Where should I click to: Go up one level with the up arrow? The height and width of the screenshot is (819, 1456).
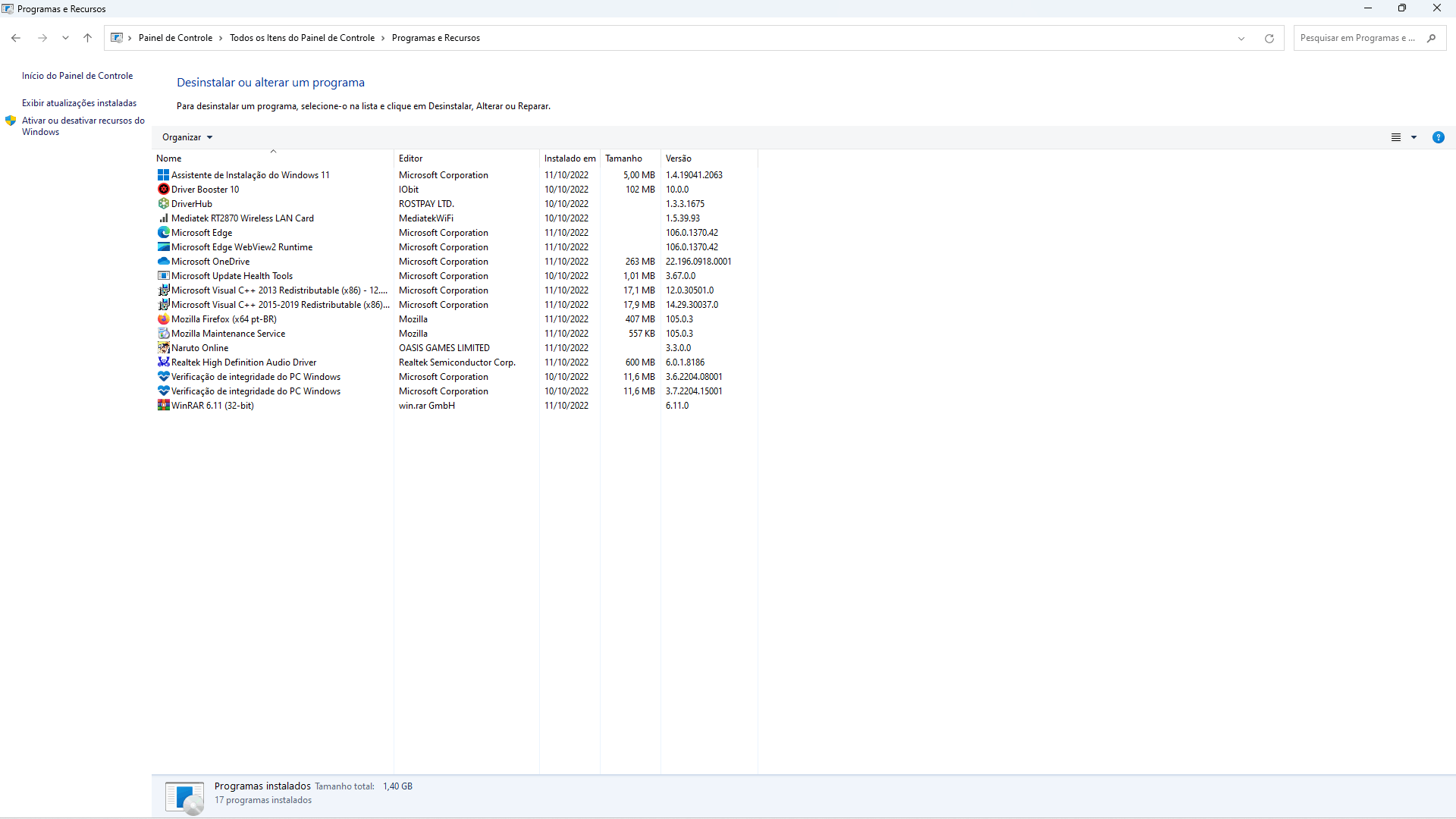point(88,38)
